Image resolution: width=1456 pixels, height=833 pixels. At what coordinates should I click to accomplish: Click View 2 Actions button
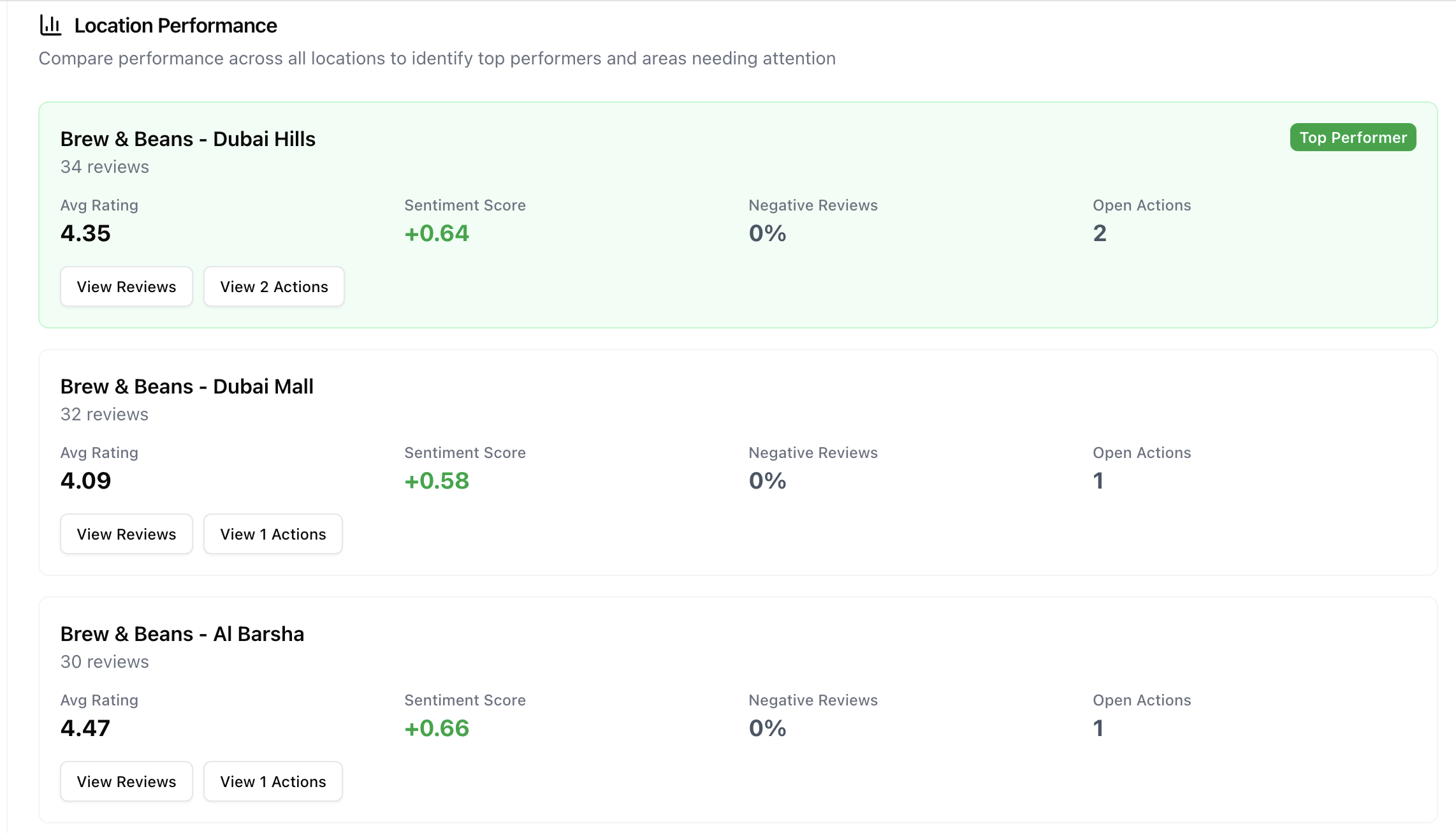click(x=274, y=287)
